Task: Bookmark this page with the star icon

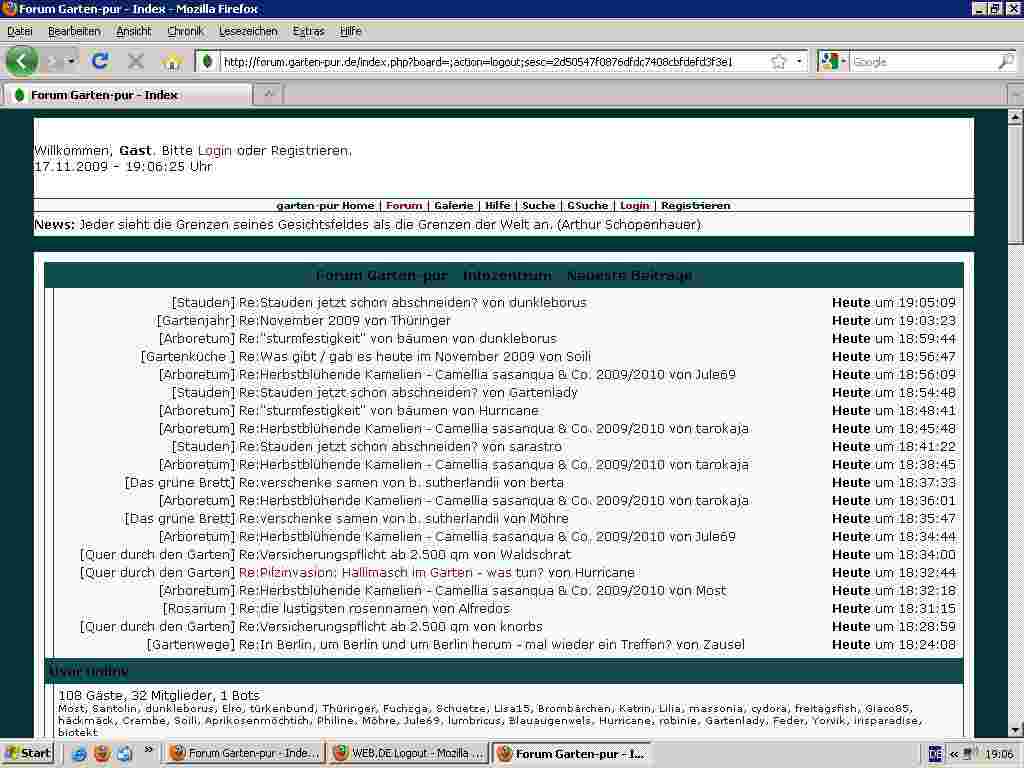Action: [778, 62]
